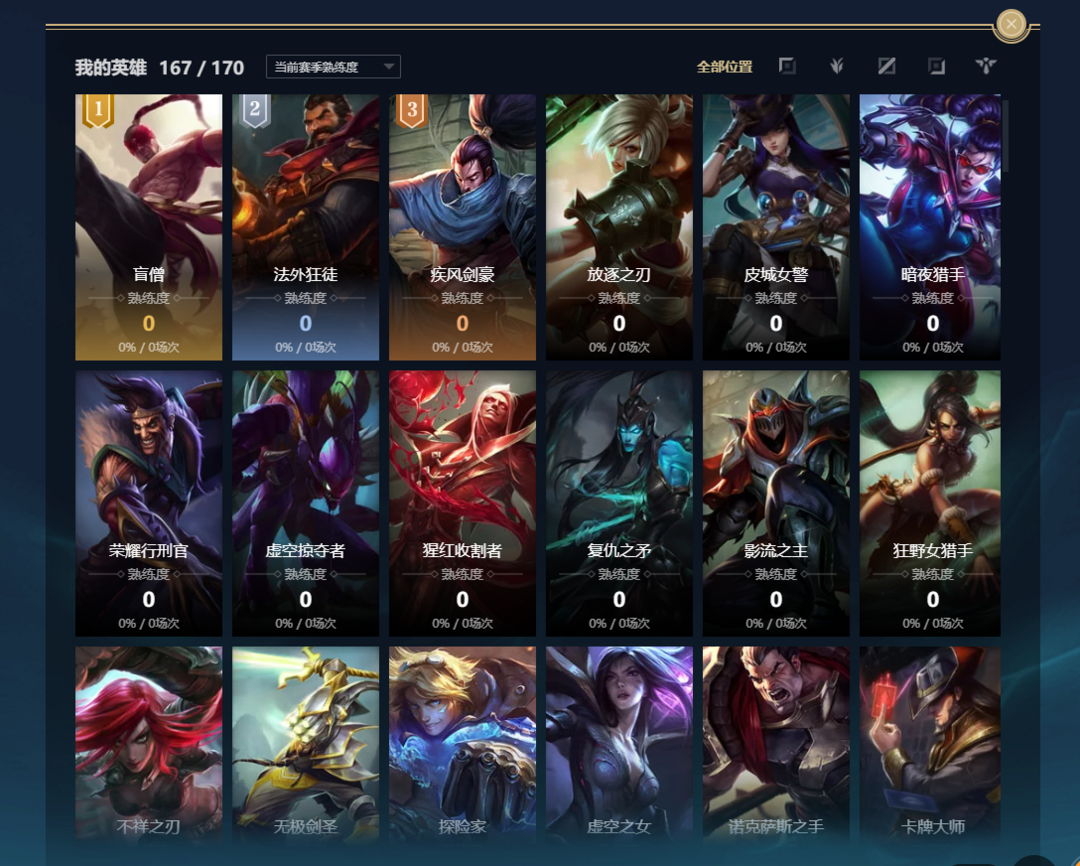Open the 放逐之刃 champion card
Viewport: 1080px width, 866px height.
click(619, 227)
